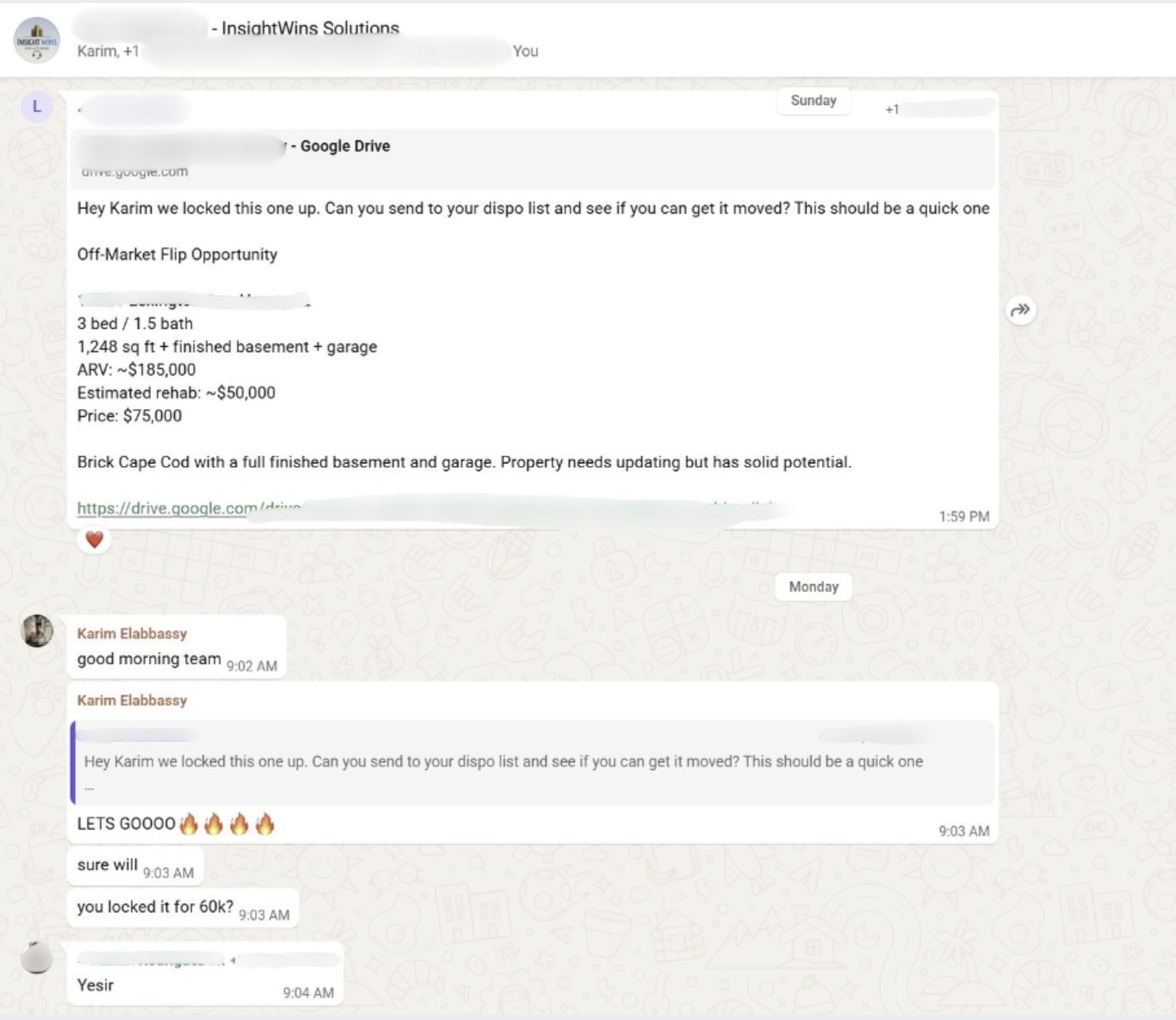
Task: Click the '3 bed / 1.5 bath' line
Action: (x=135, y=324)
